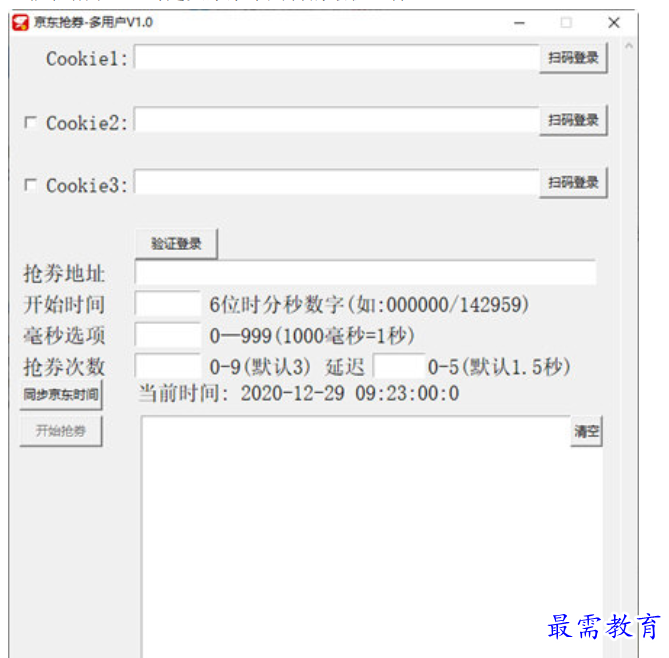
Task: Click the scrollbar up arrow at top right
Action: 629,46
